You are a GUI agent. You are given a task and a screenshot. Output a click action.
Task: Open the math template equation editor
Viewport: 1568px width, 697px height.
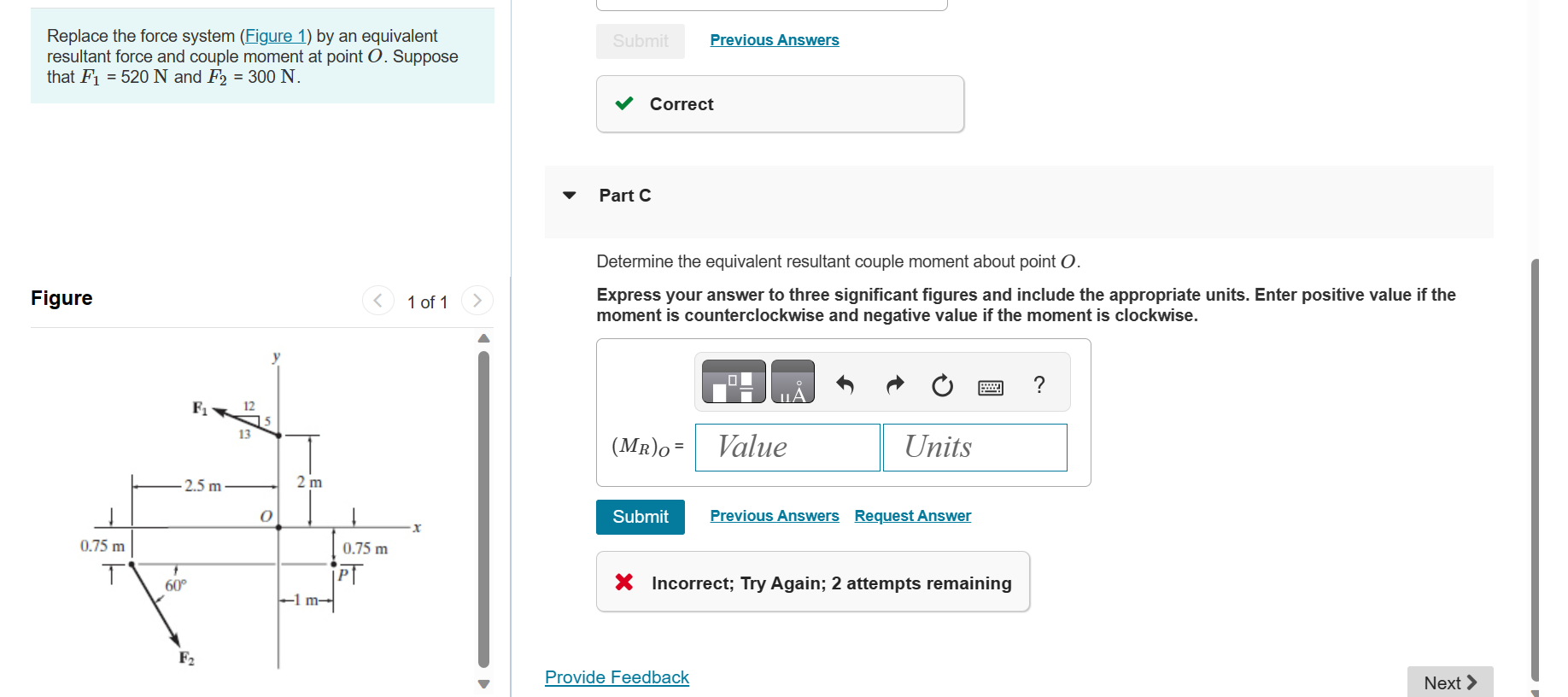coord(732,383)
